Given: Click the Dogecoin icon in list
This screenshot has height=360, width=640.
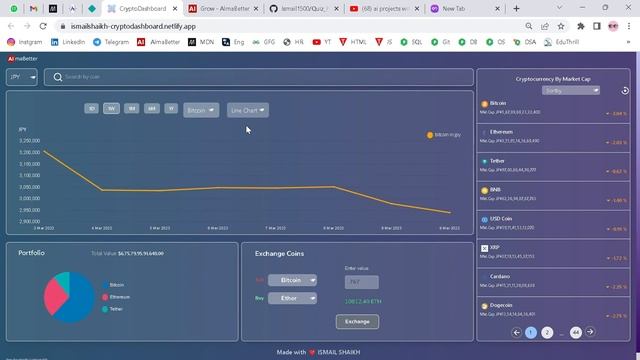Looking at the screenshot, I should (484, 306).
